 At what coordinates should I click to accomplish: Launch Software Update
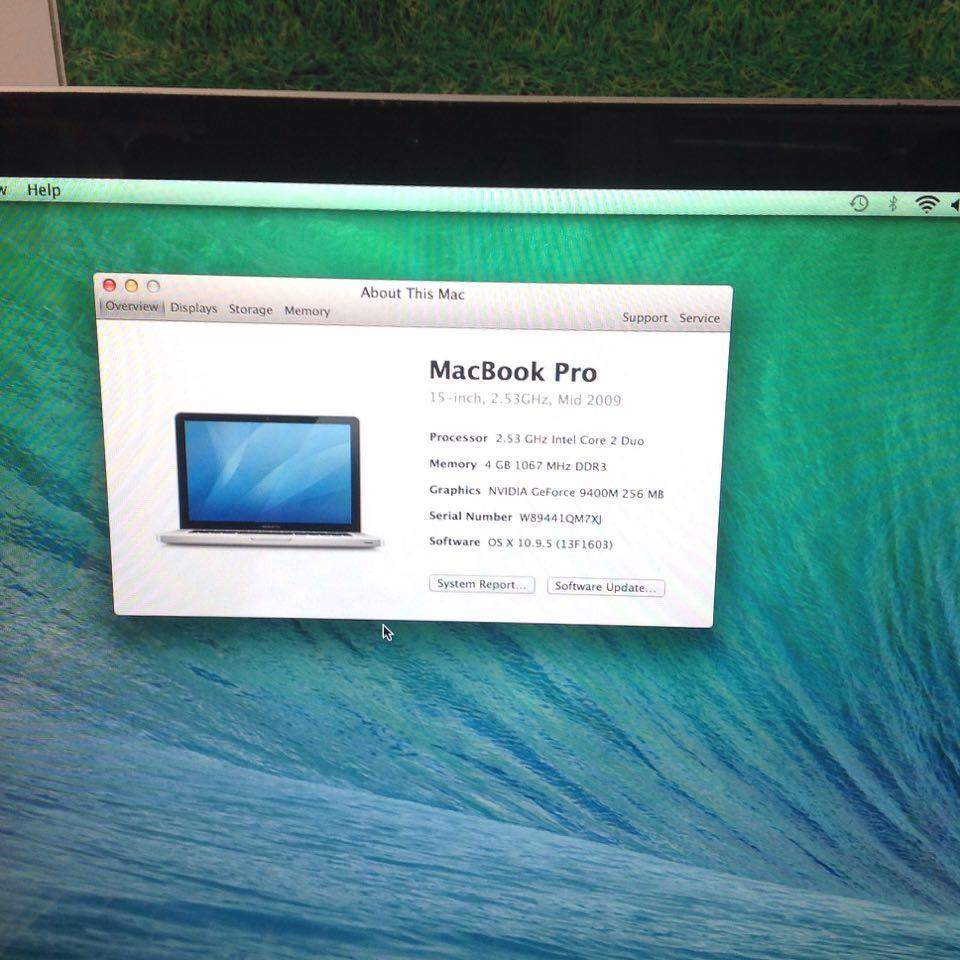[x=606, y=587]
